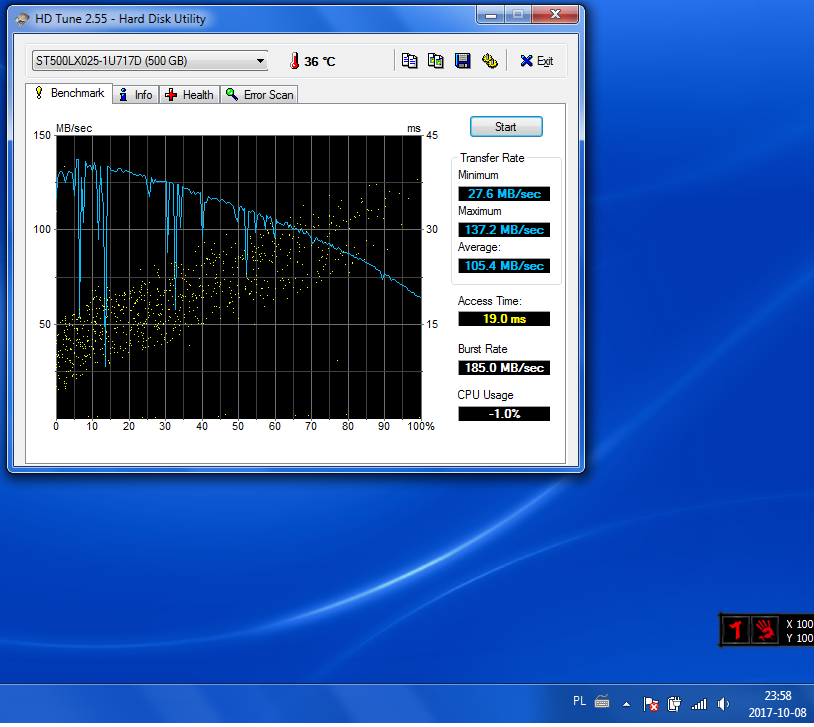Open the Health tab
The height and width of the screenshot is (727, 814).
[189, 95]
